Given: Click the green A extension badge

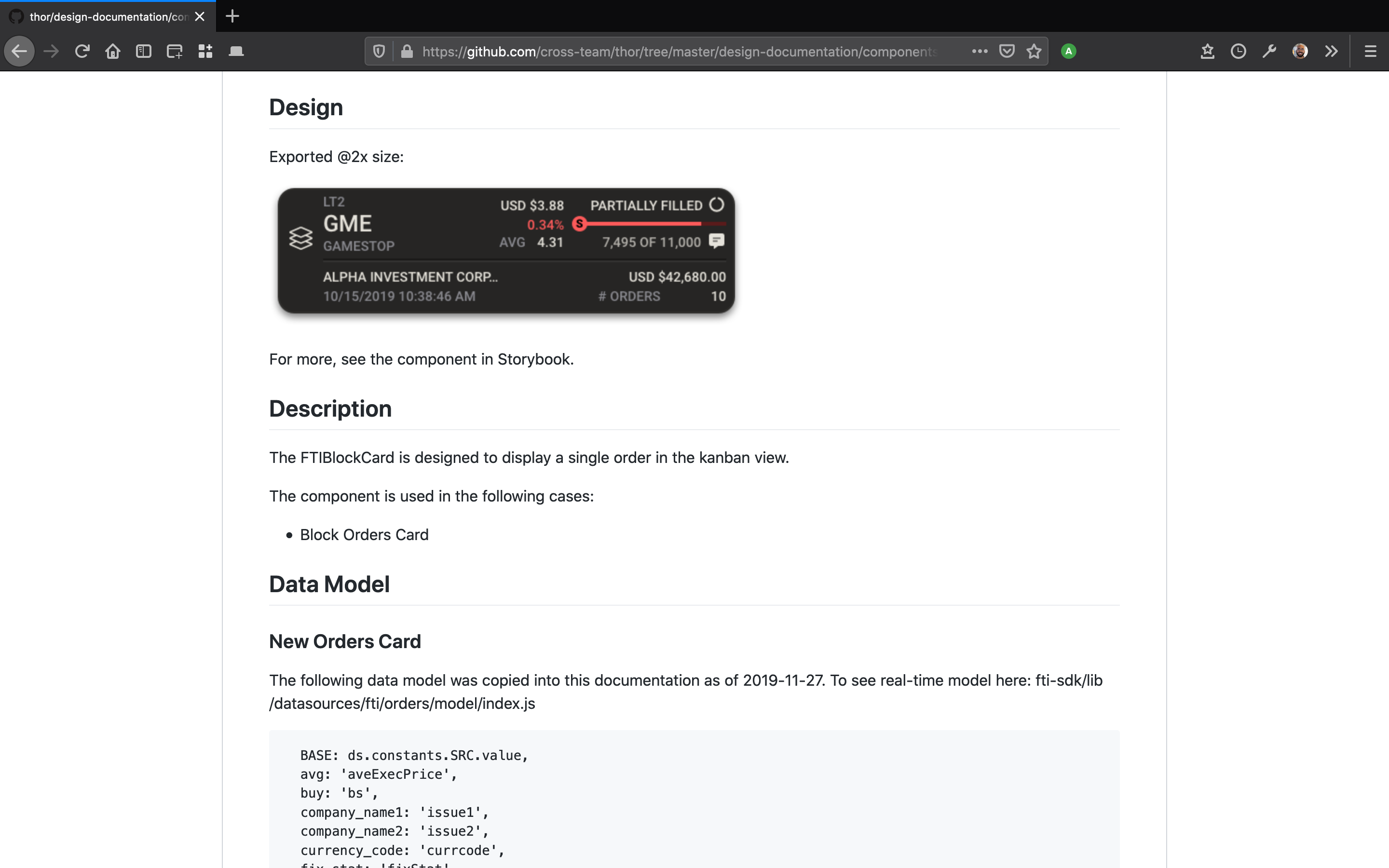Looking at the screenshot, I should [1068, 52].
